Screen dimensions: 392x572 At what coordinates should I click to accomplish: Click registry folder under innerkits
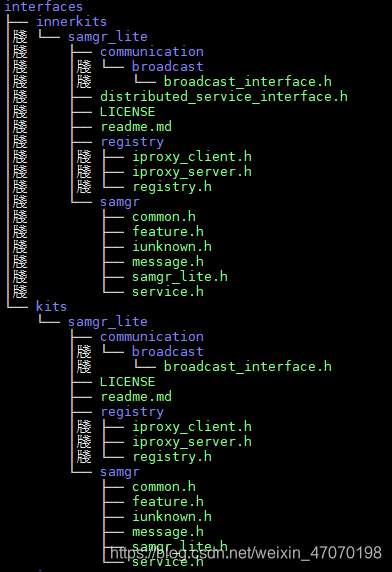point(132,142)
